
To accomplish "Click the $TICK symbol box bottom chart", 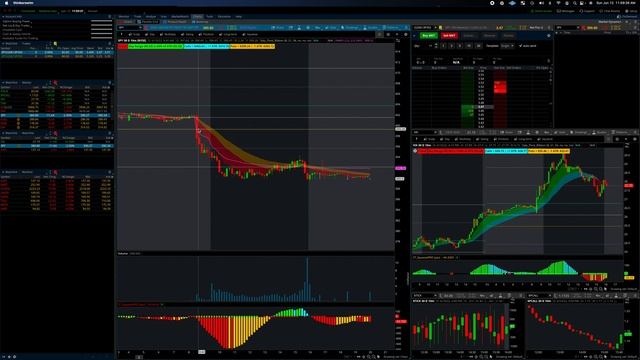I will click(x=424, y=296).
